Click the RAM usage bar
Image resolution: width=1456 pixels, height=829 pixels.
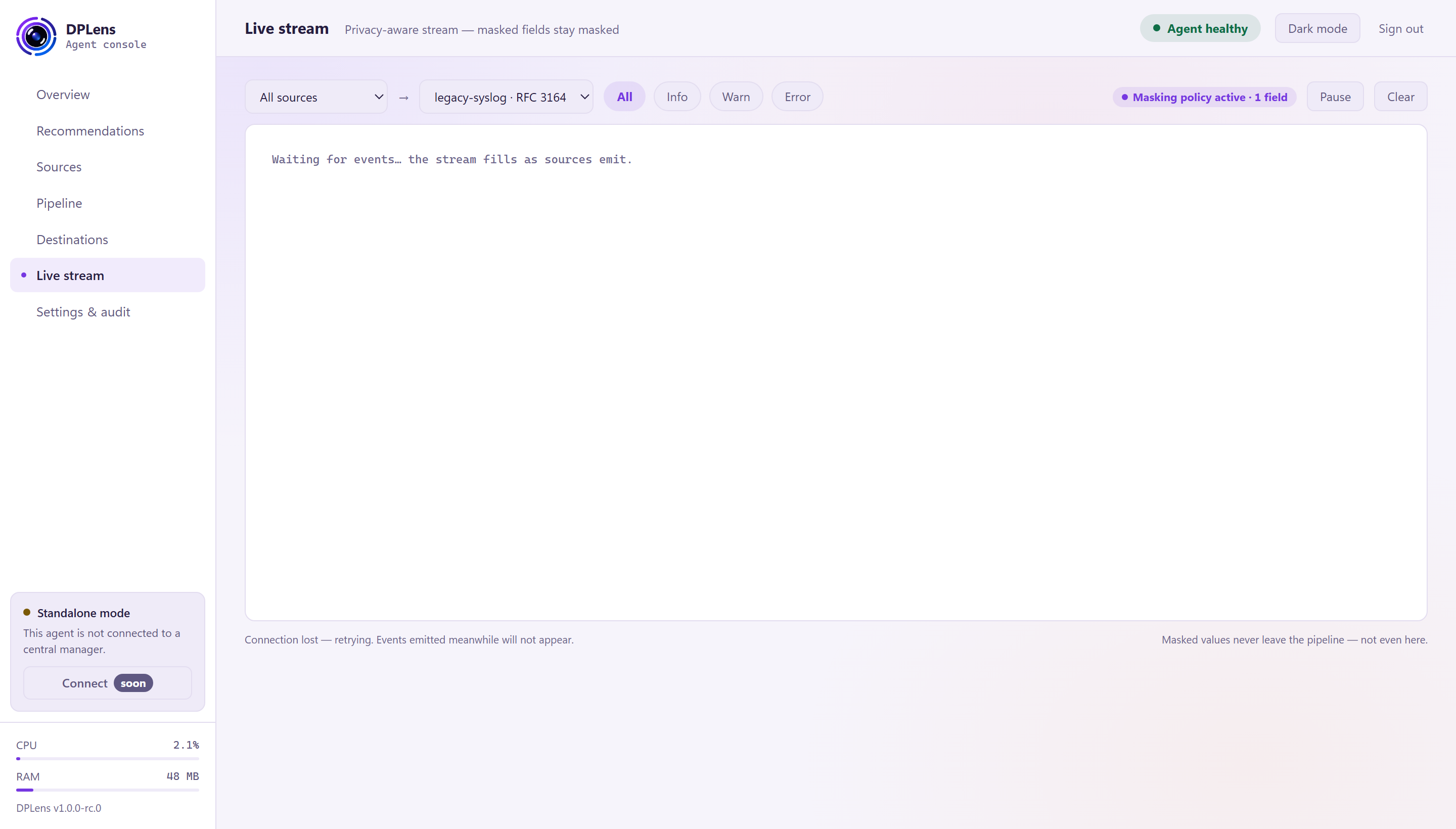(x=108, y=790)
